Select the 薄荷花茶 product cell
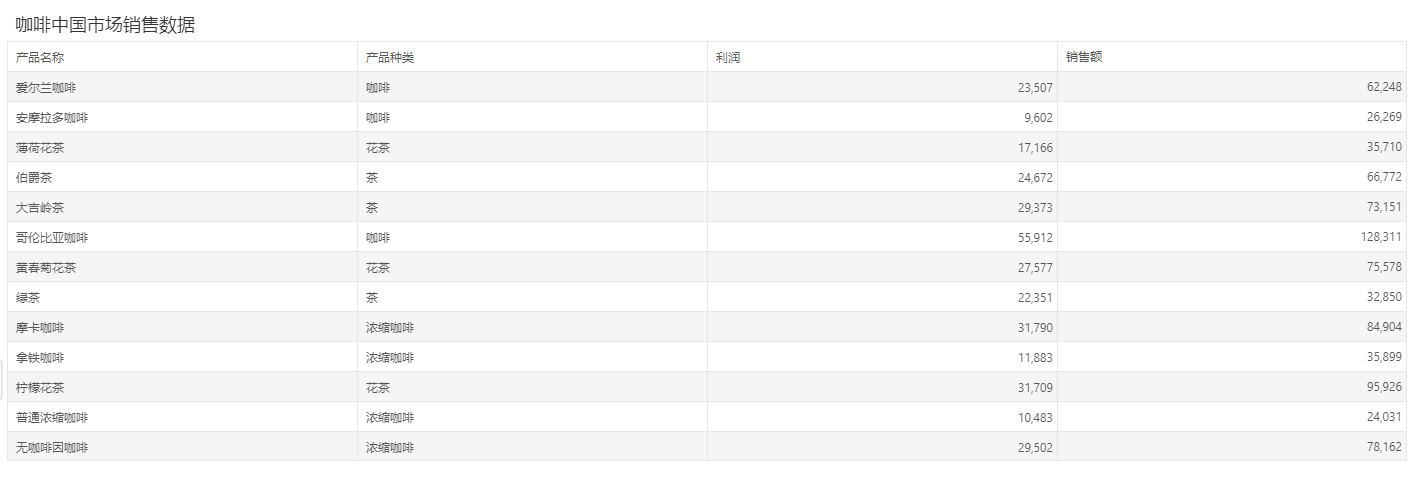 [x=182, y=147]
